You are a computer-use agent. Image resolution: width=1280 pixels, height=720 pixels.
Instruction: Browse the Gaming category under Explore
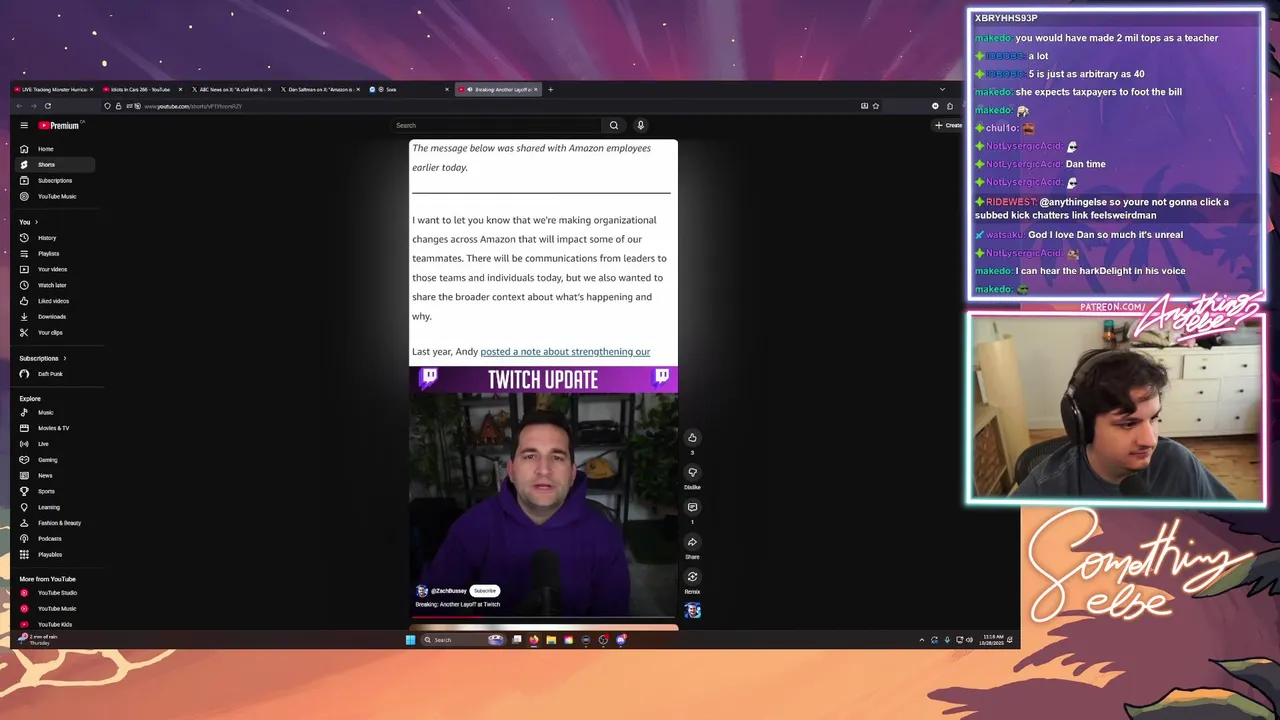(x=55, y=460)
